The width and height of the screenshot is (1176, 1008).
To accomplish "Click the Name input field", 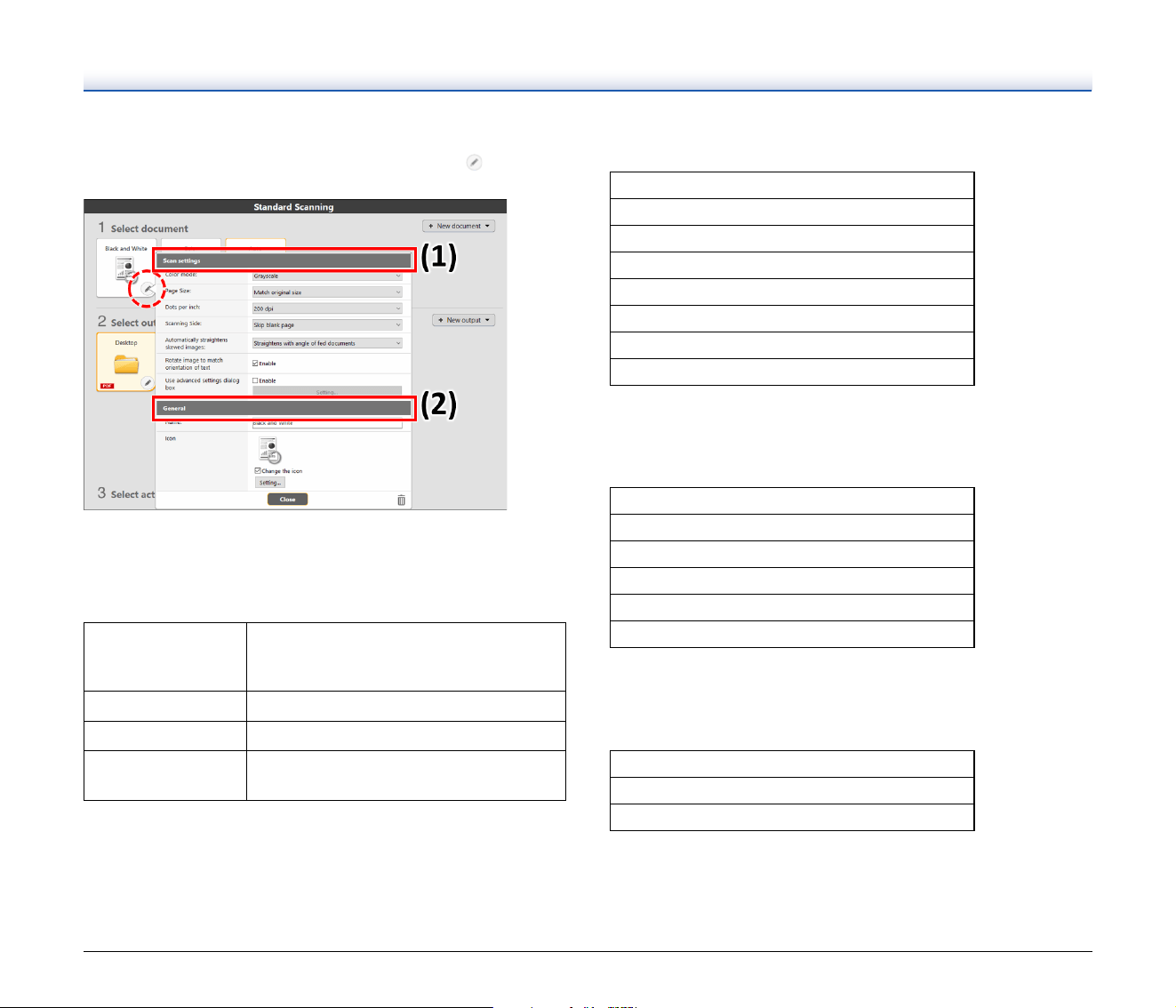I will coord(327,423).
